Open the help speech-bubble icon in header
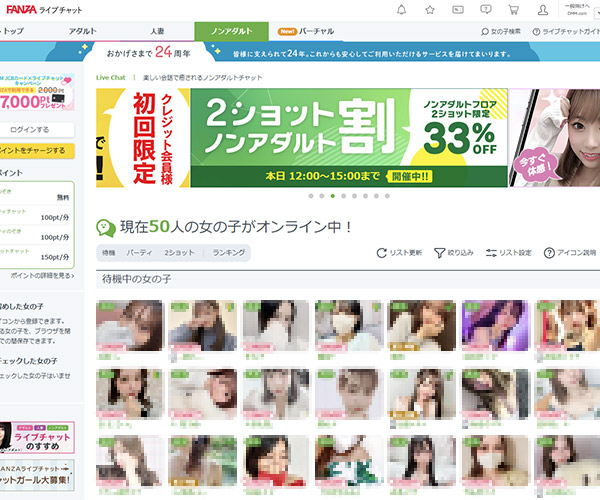Viewport: 600px width, 500px height. click(x=486, y=10)
